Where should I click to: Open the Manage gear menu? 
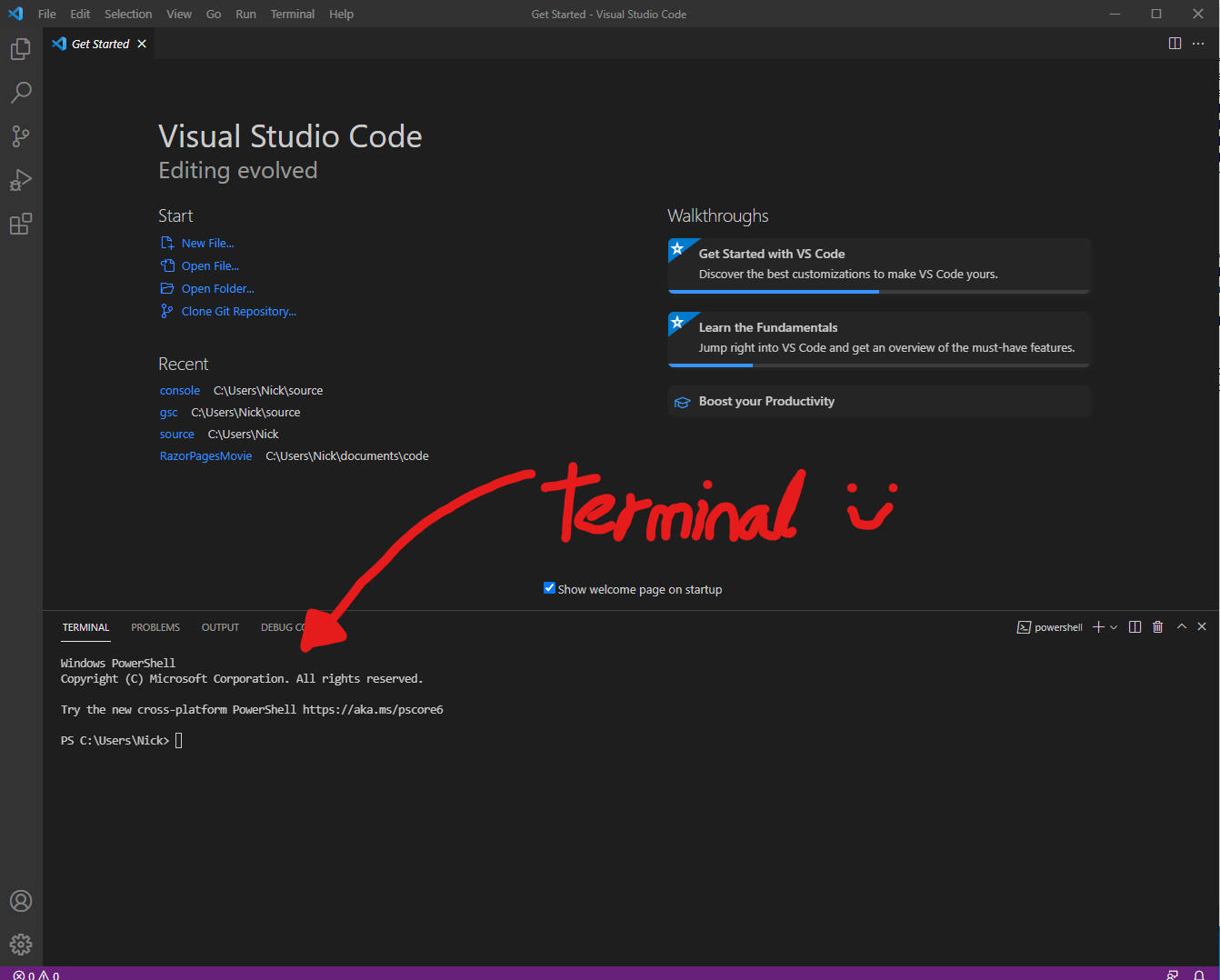pyautogui.click(x=21, y=945)
